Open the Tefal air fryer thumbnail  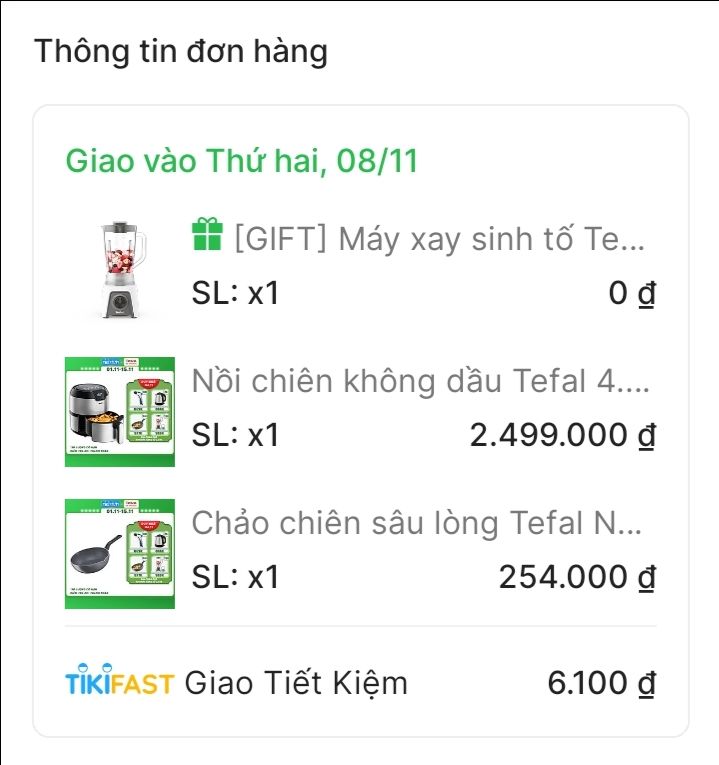(x=120, y=411)
